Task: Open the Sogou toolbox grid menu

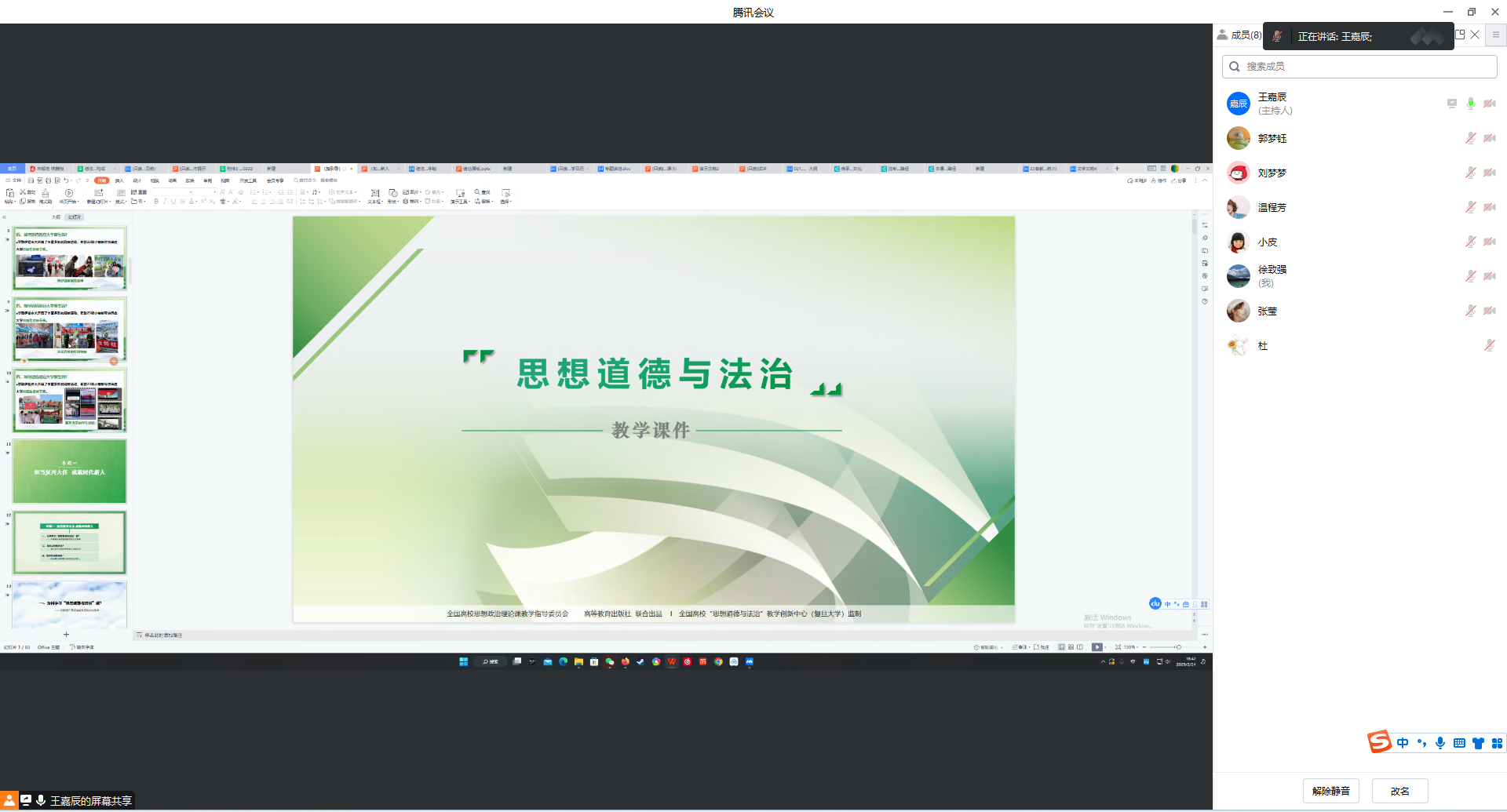Action: (x=1497, y=743)
